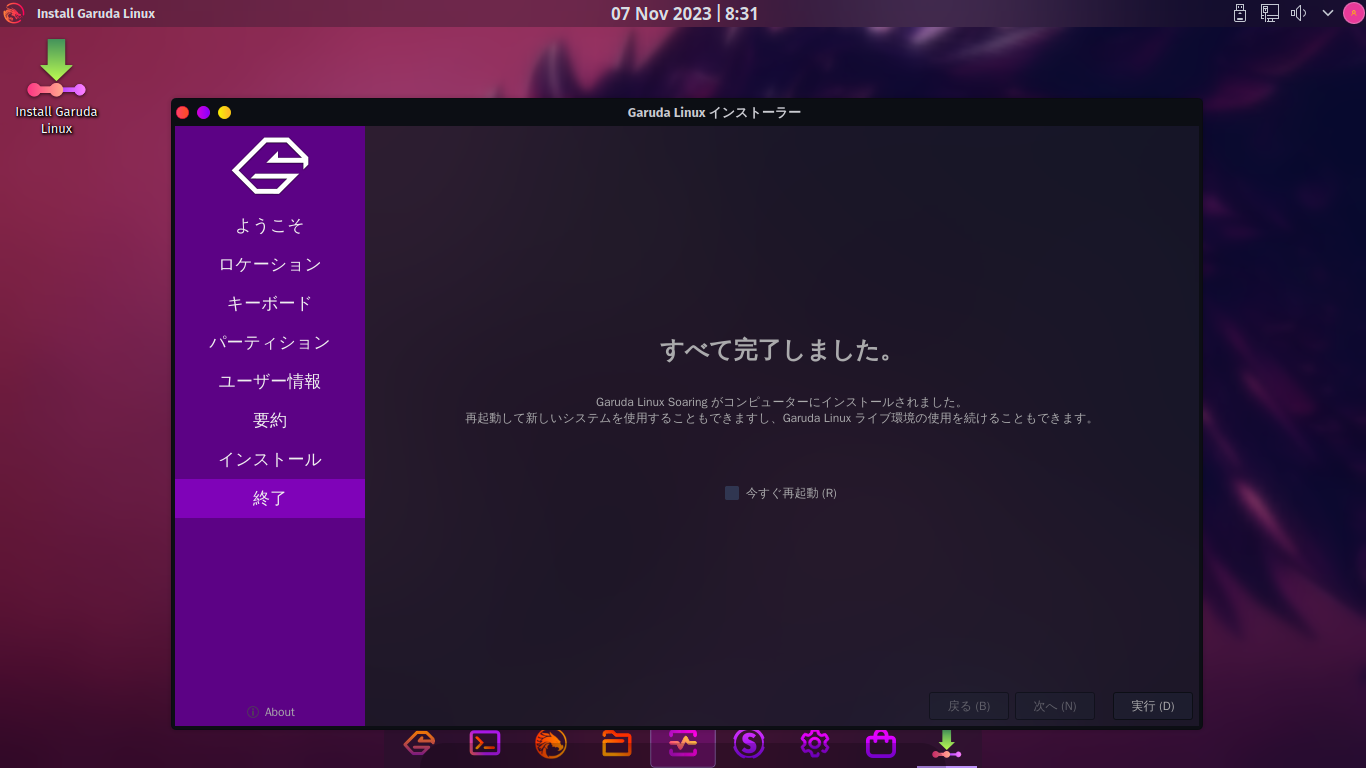Select the キーボード step in the sidebar
Image resolution: width=1366 pixels, height=768 pixels.
(x=270, y=304)
